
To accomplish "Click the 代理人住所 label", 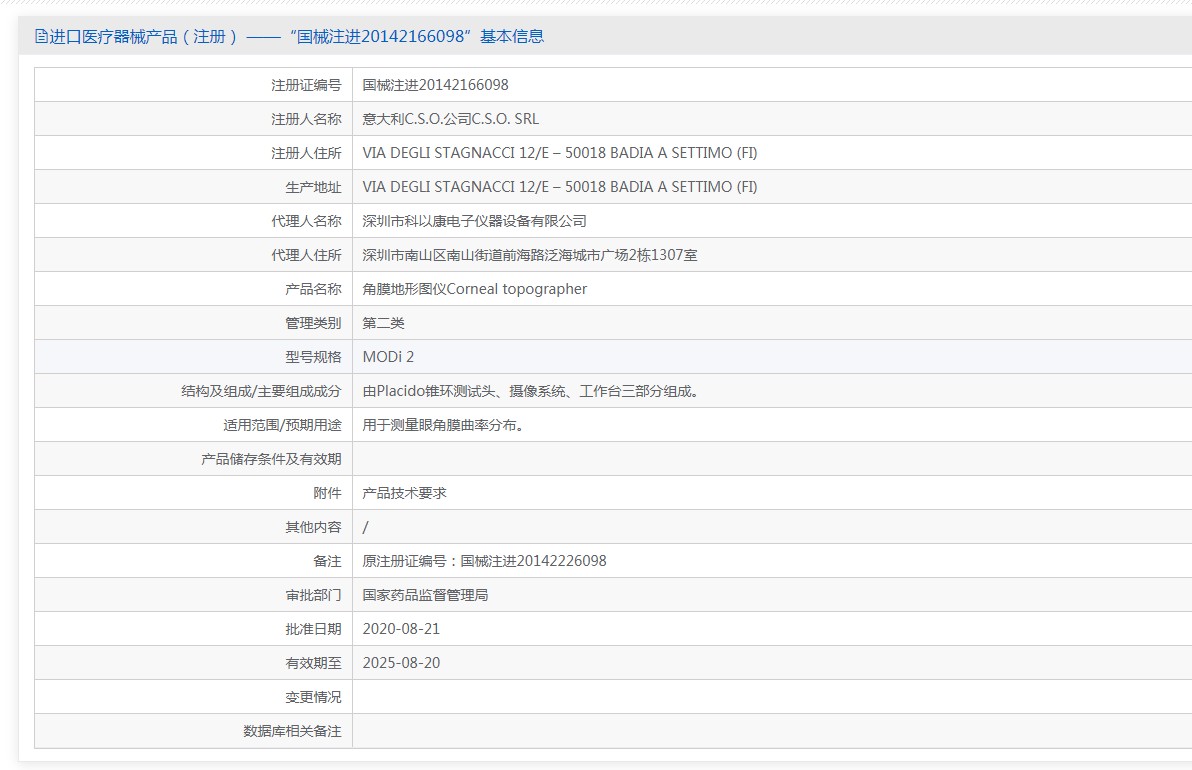I will click(x=306, y=255).
